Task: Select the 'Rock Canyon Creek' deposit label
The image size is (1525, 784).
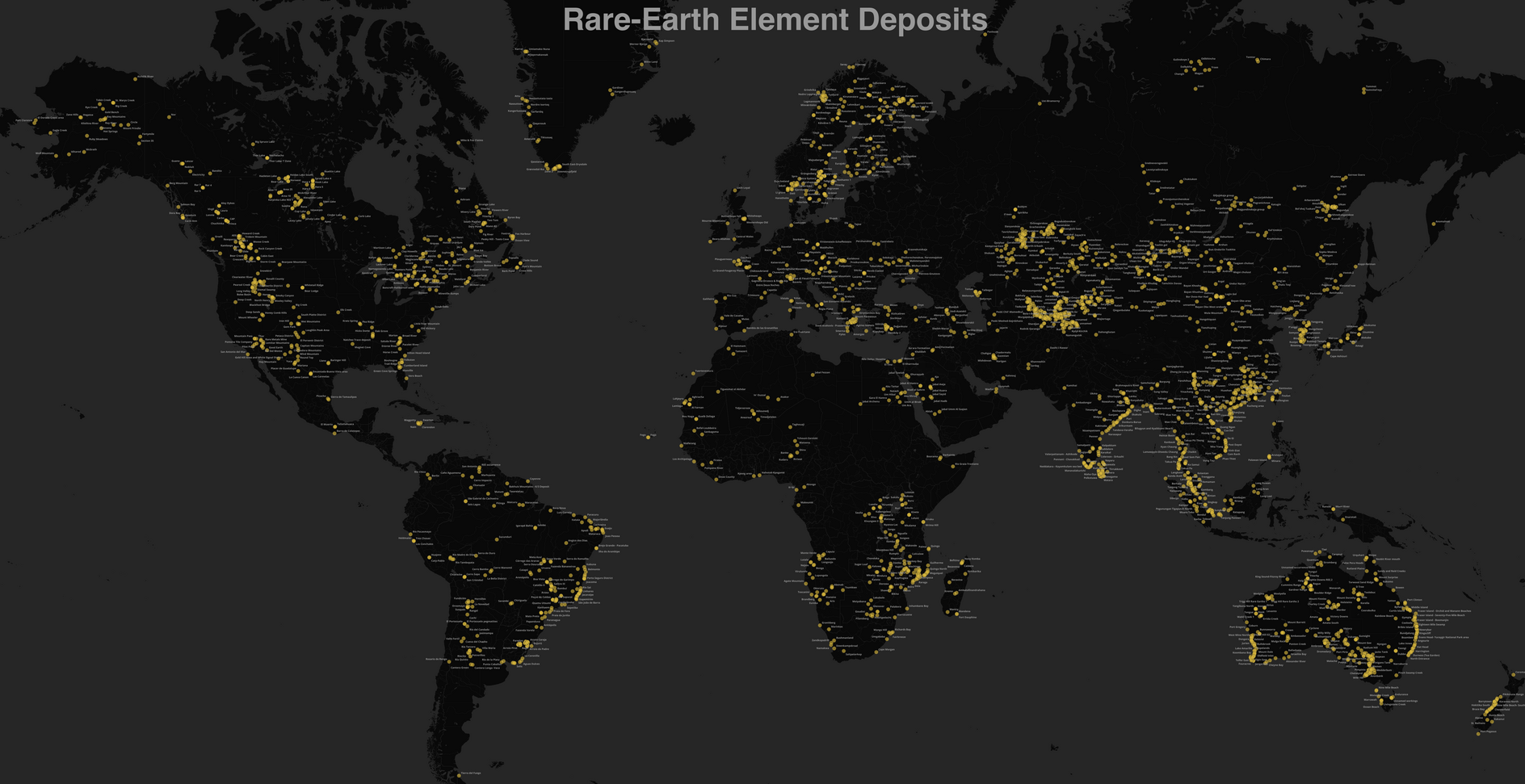Action: (x=271, y=249)
